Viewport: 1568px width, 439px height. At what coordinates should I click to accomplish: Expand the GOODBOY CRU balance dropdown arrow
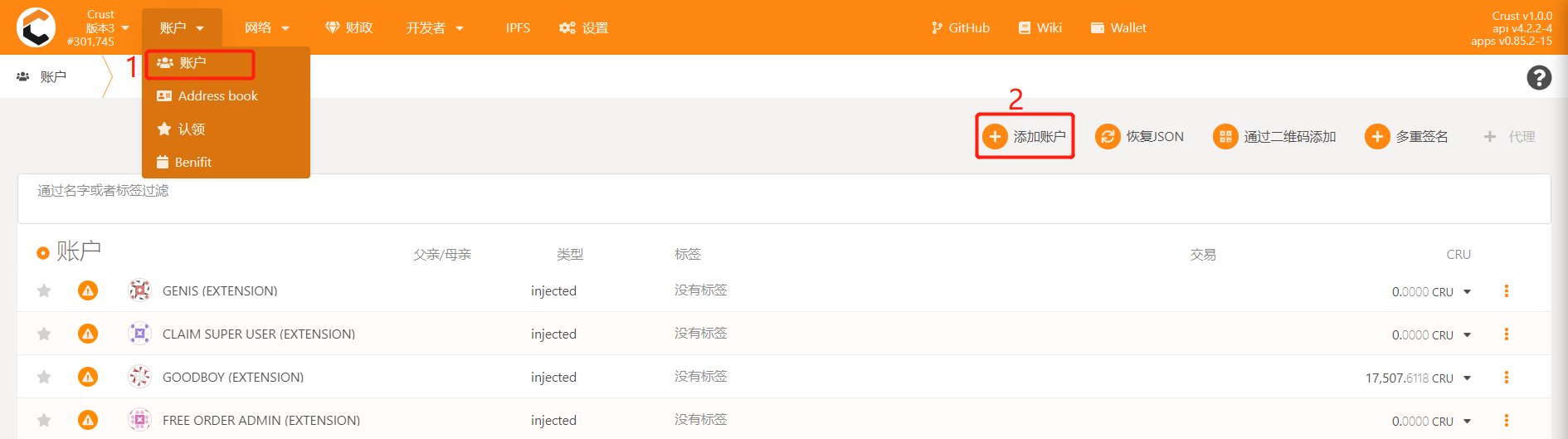1467,378
